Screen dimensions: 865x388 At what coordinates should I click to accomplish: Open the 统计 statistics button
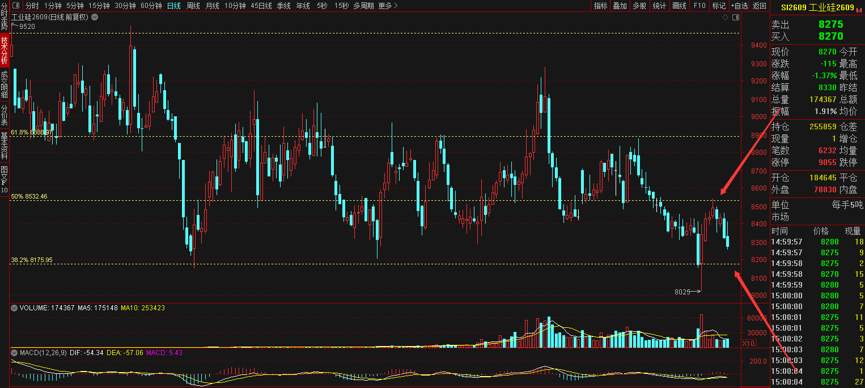[x=659, y=6]
